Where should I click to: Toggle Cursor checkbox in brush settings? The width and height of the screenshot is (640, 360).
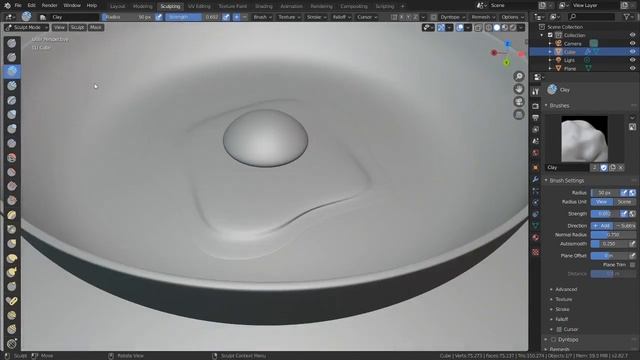point(559,329)
